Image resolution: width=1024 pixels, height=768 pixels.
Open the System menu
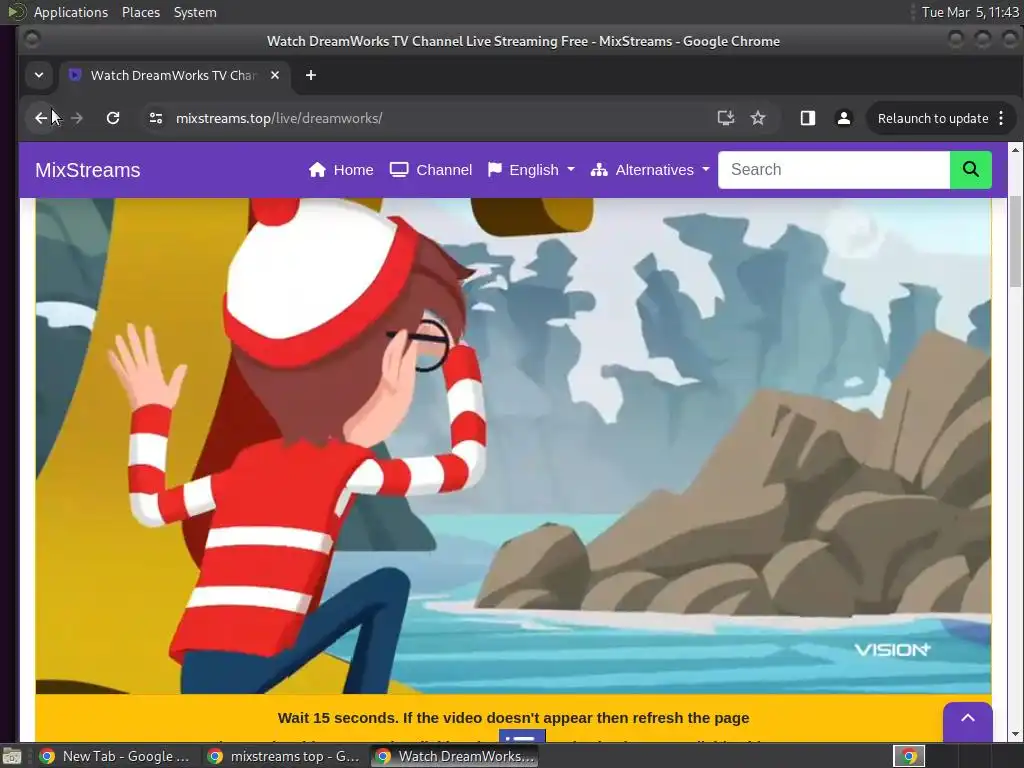click(x=195, y=12)
